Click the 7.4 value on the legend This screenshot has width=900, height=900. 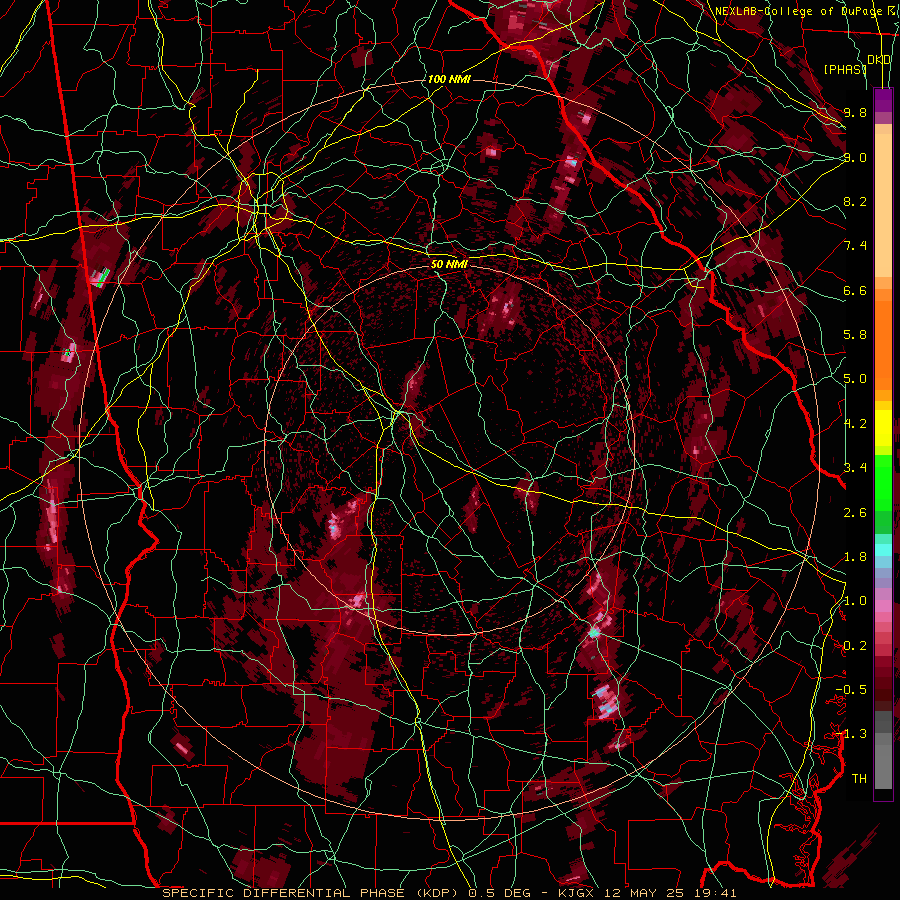pyautogui.click(x=855, y=246)
